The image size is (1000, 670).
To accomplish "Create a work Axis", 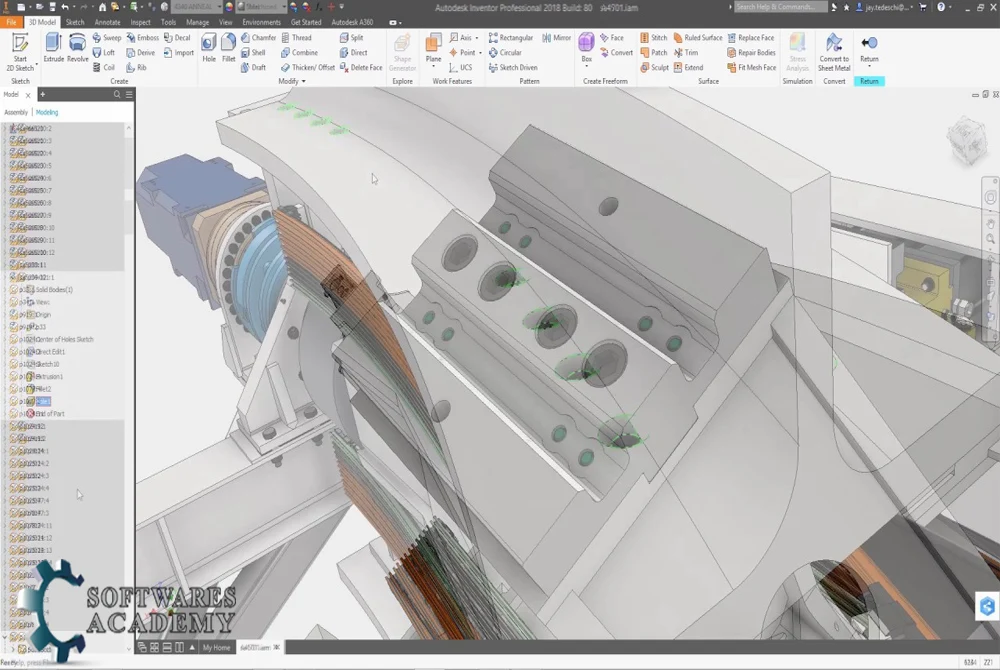I will click(460, 38).
